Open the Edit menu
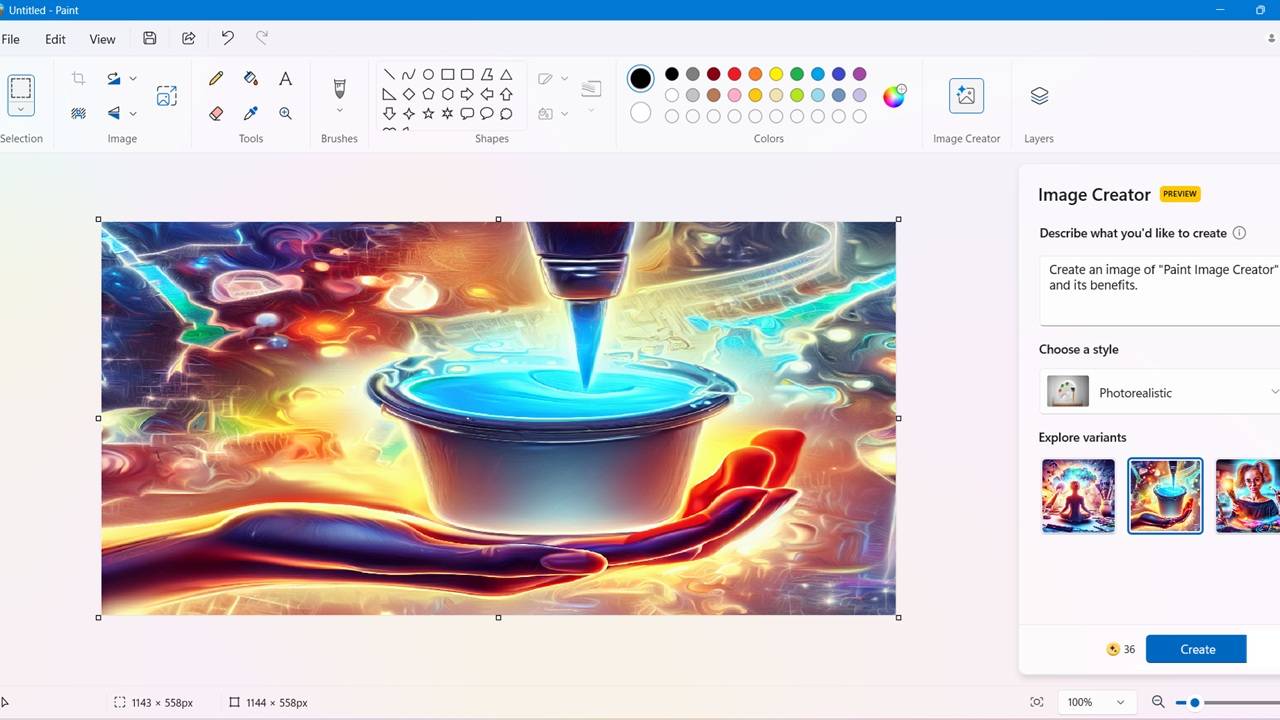 [x=55, y=39]
